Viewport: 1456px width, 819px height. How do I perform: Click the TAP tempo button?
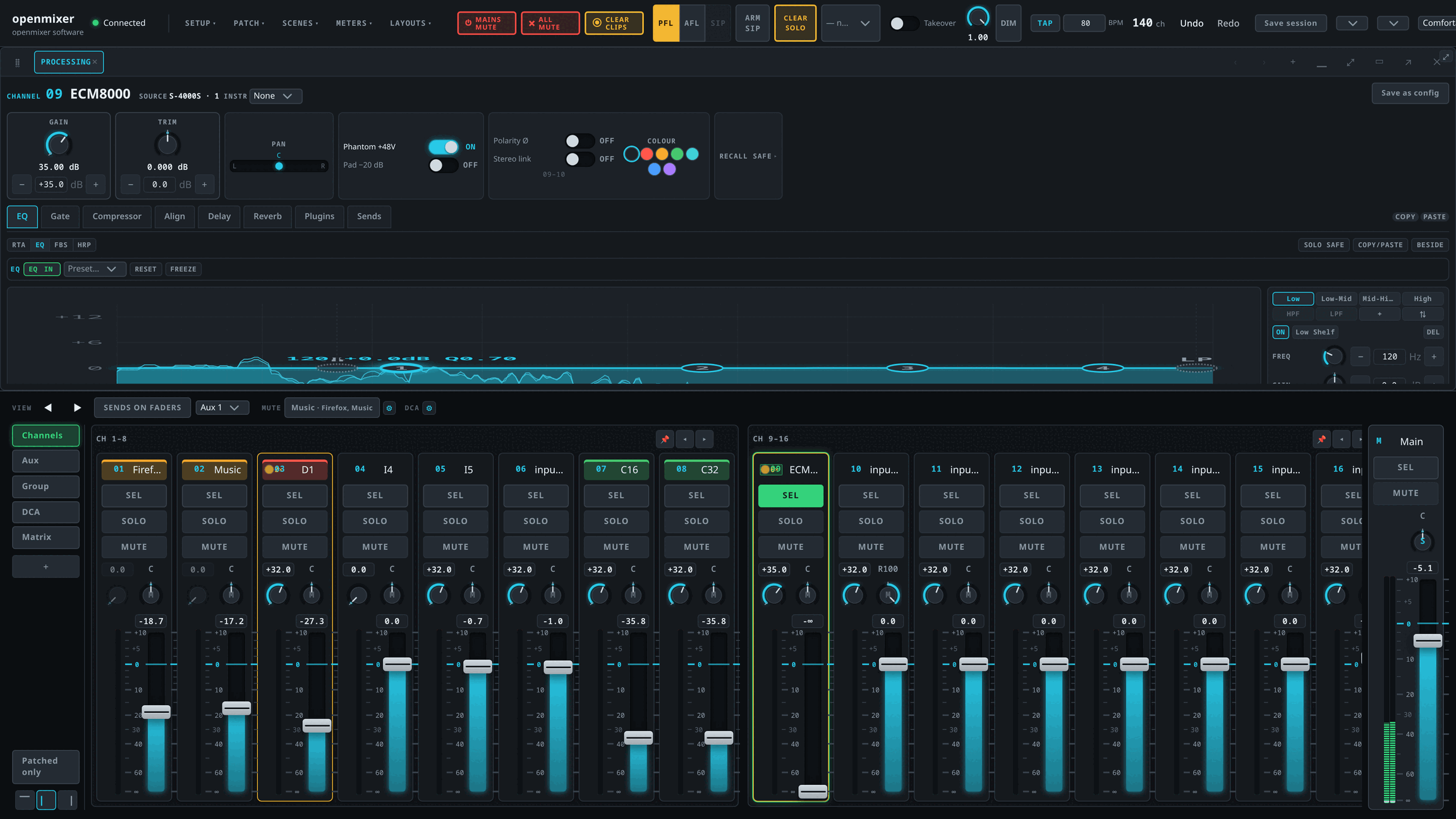1045,23
